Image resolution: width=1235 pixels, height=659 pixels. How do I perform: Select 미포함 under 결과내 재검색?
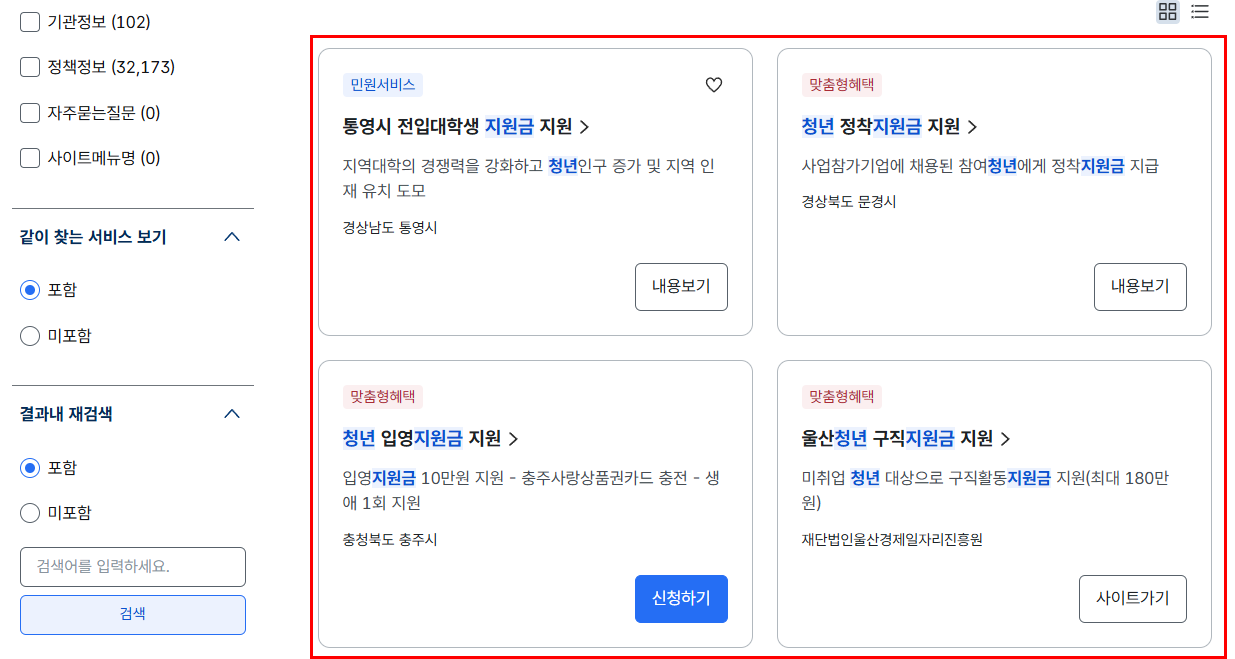(30, 512)
